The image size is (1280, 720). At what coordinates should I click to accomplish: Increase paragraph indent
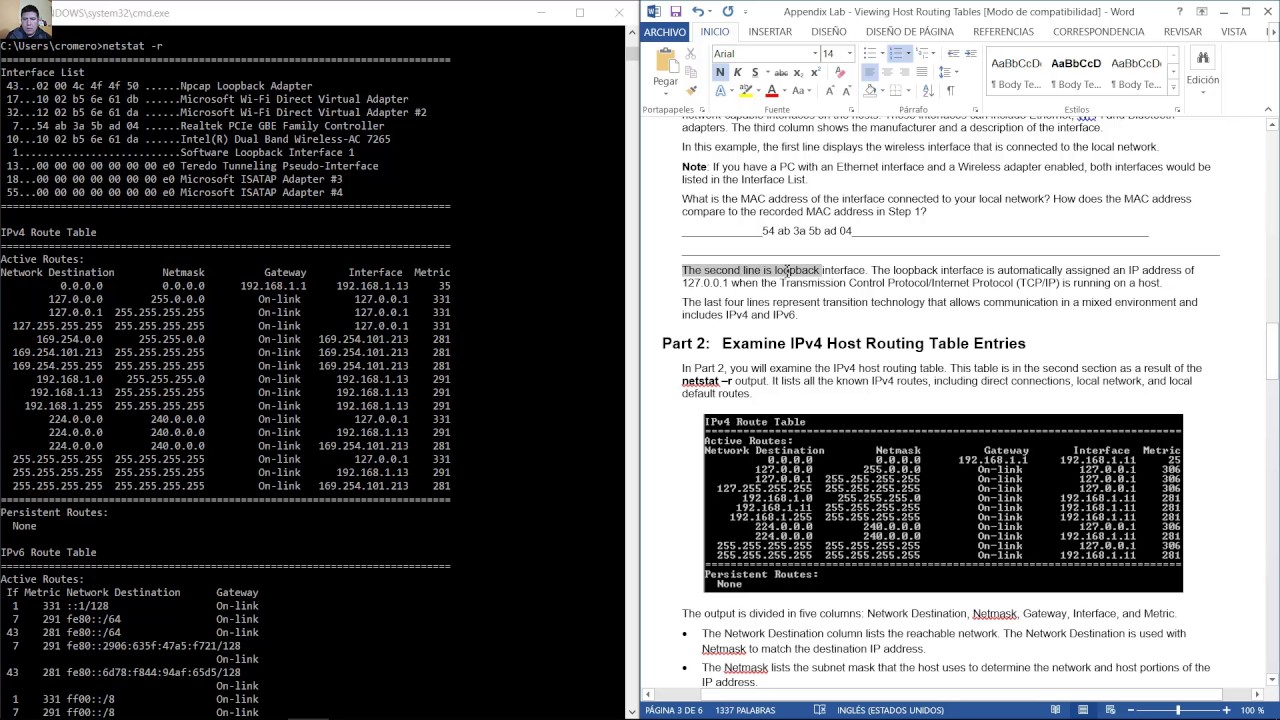click(972, 54)
